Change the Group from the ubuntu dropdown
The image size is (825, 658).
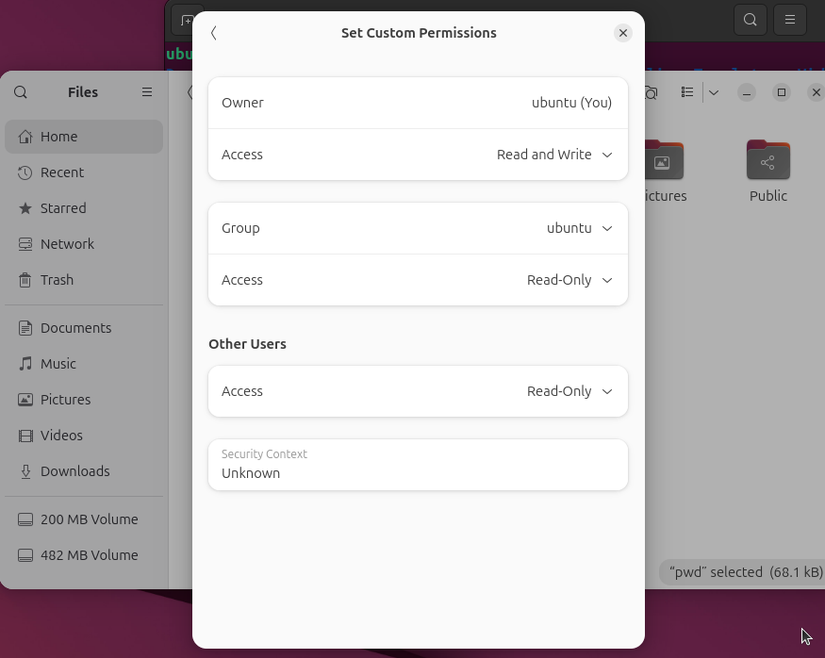point(580,228)
